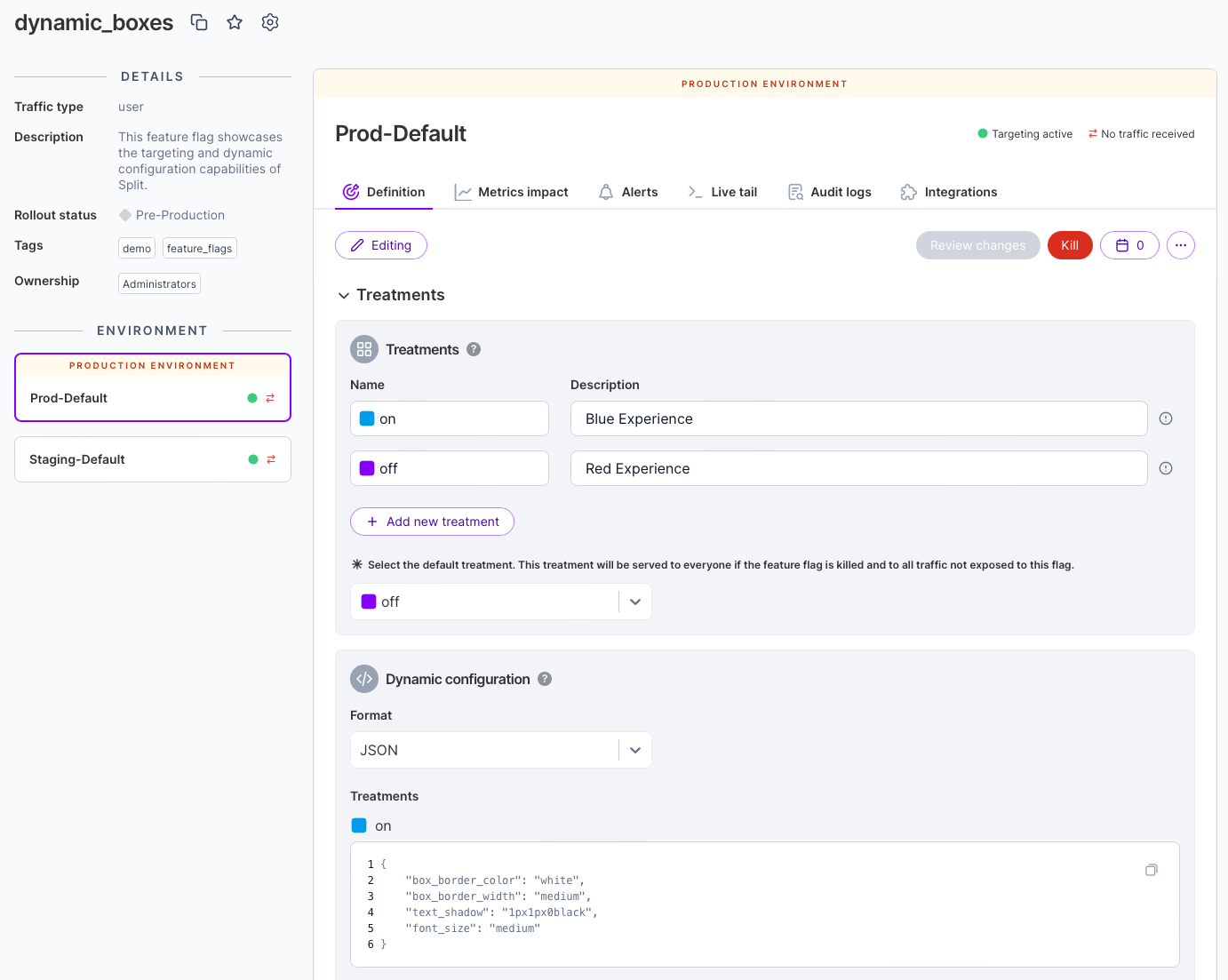Image resolution: width=1228 pixels, height=980 pixels.
Task: Click Add new treatment button
Action: point(432,522)
